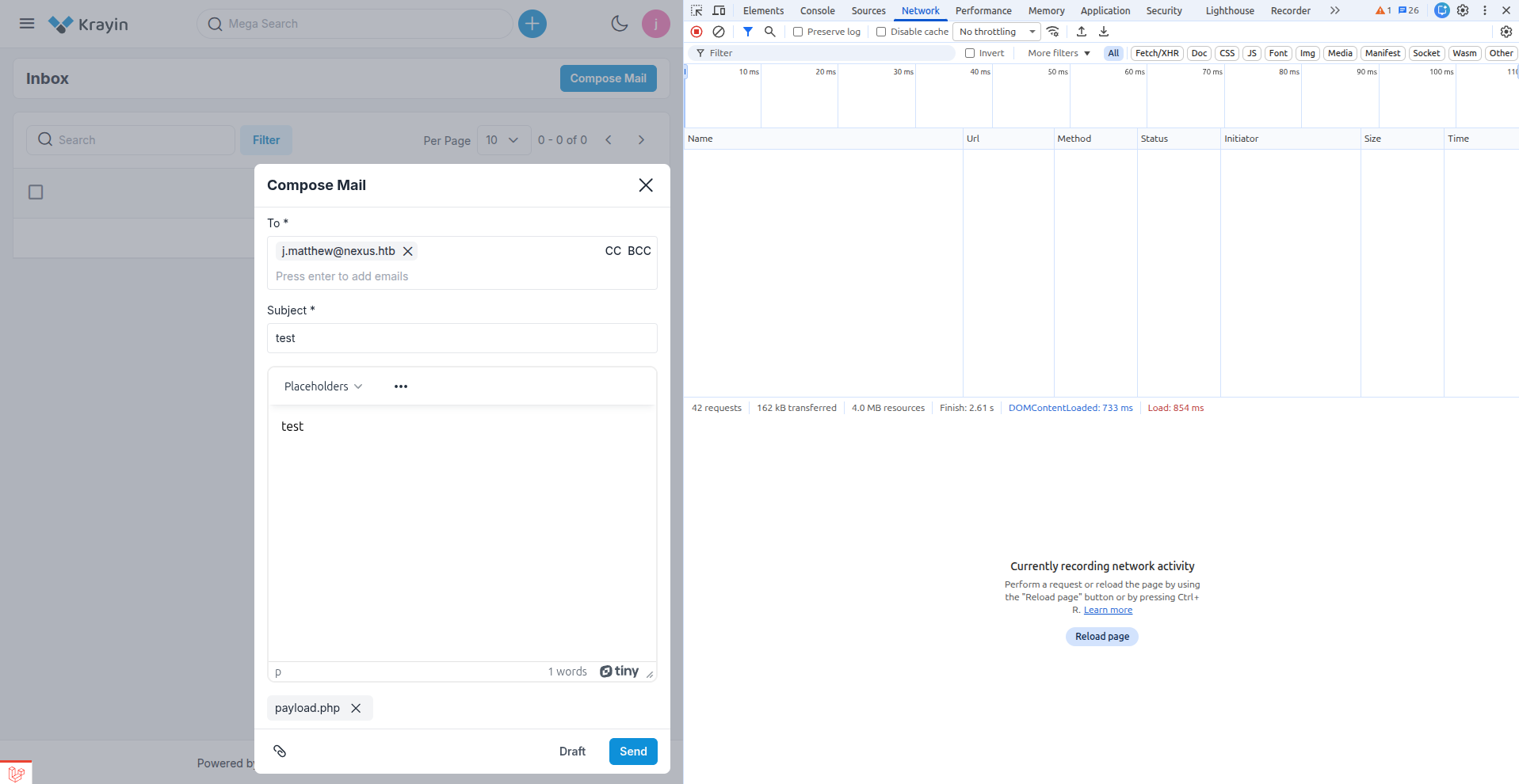This screenshot has height=784, width=1519.
Task: Open the Lighthouse tab
Action: [1230, 10]
